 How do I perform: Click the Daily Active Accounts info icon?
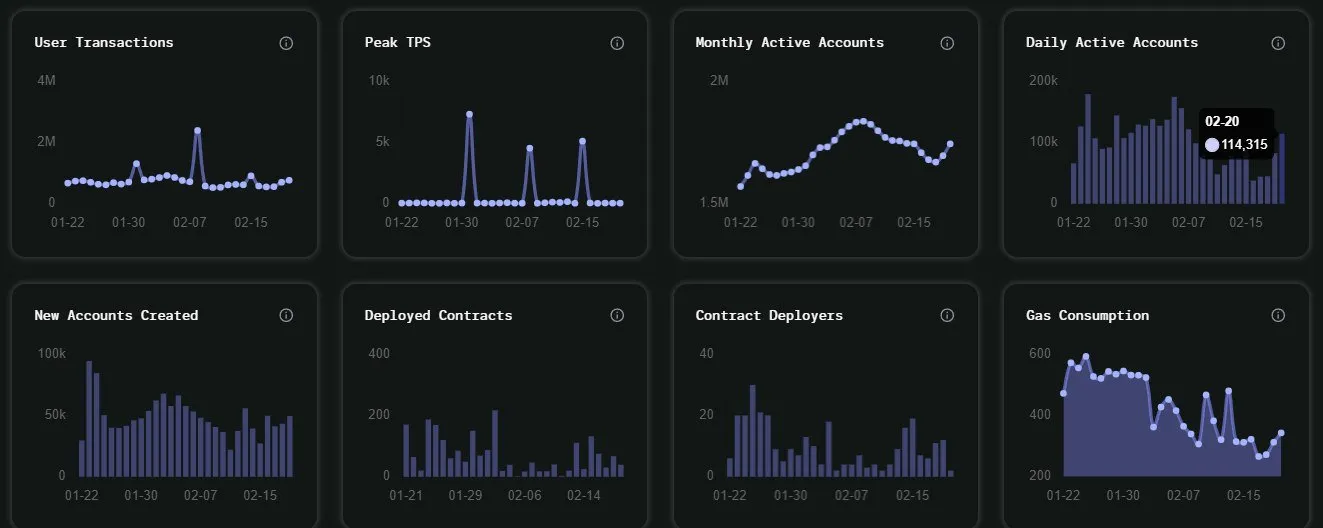pos(1278,43)
